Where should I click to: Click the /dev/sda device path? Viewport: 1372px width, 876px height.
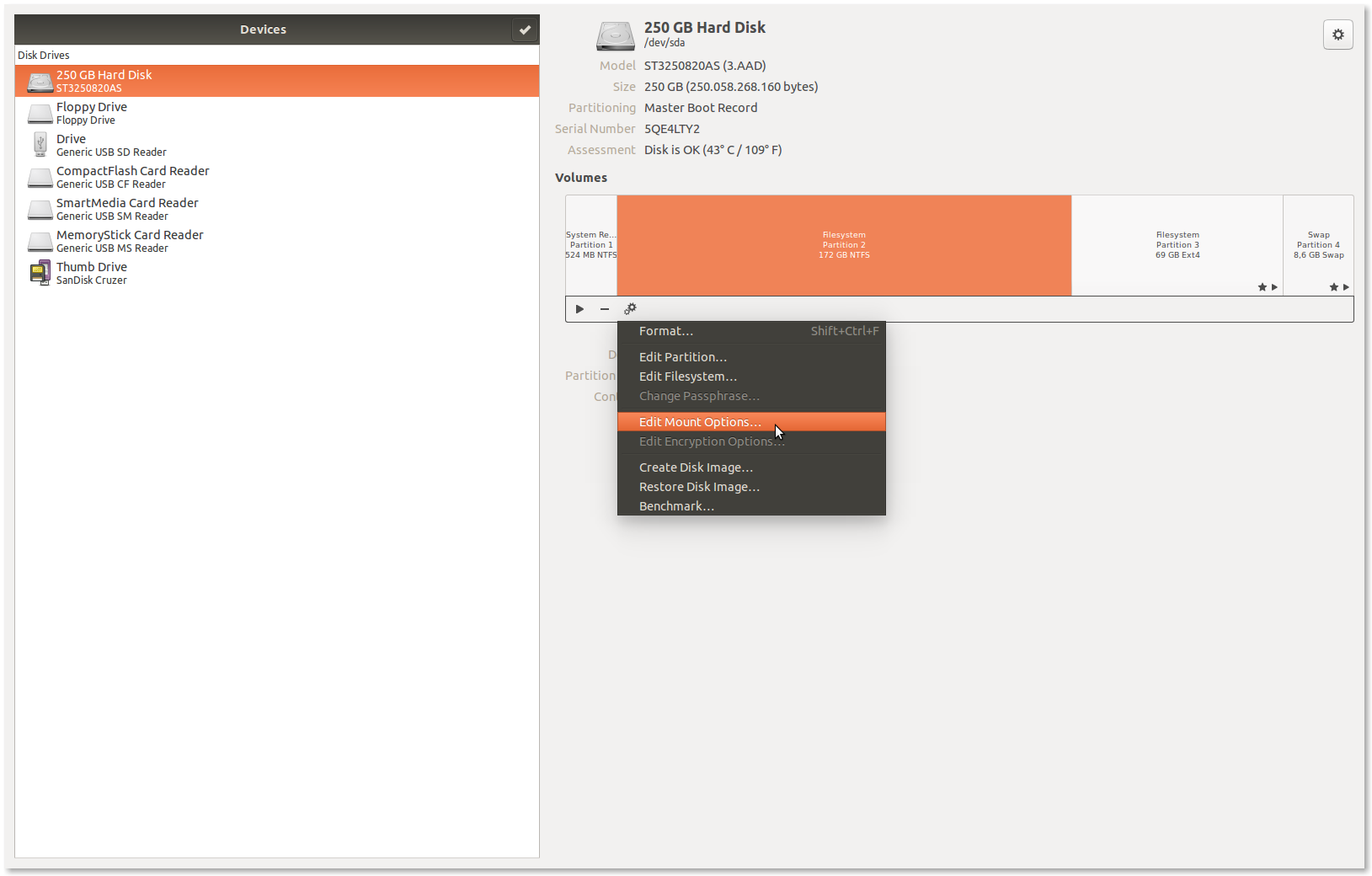point(665,43)
